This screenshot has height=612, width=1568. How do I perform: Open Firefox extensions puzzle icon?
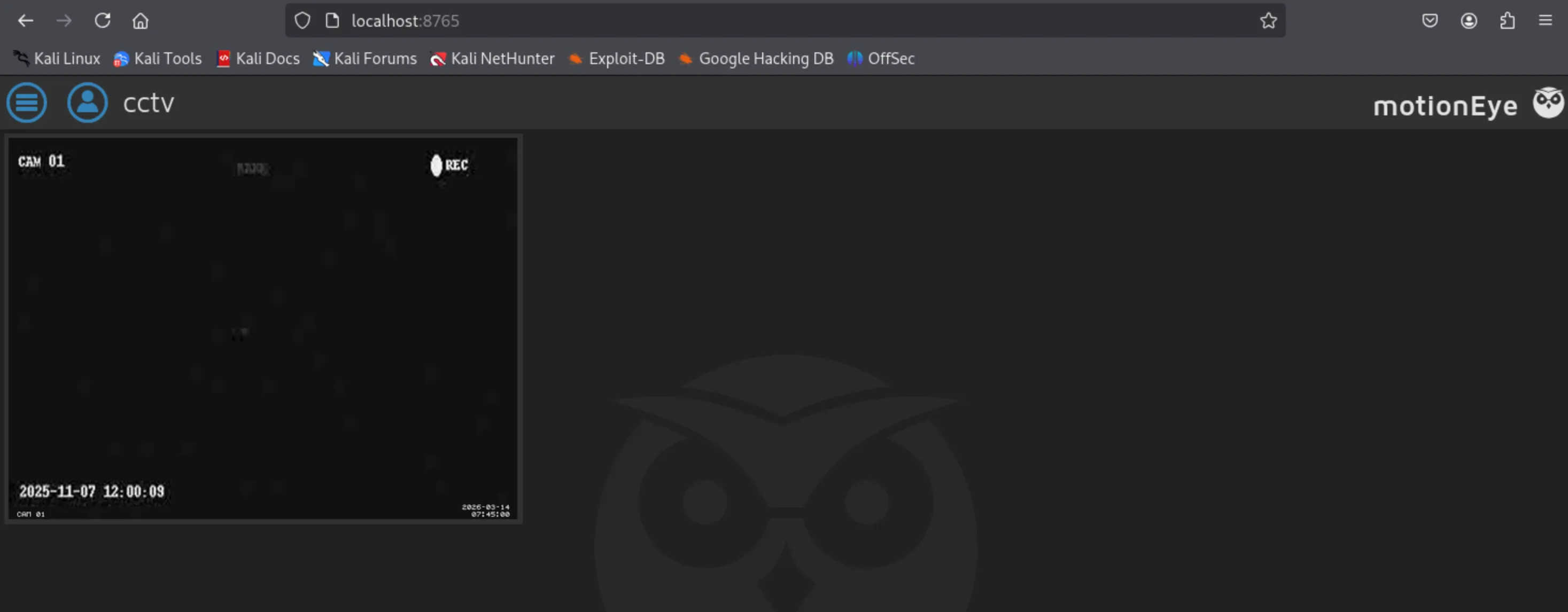1507,21
